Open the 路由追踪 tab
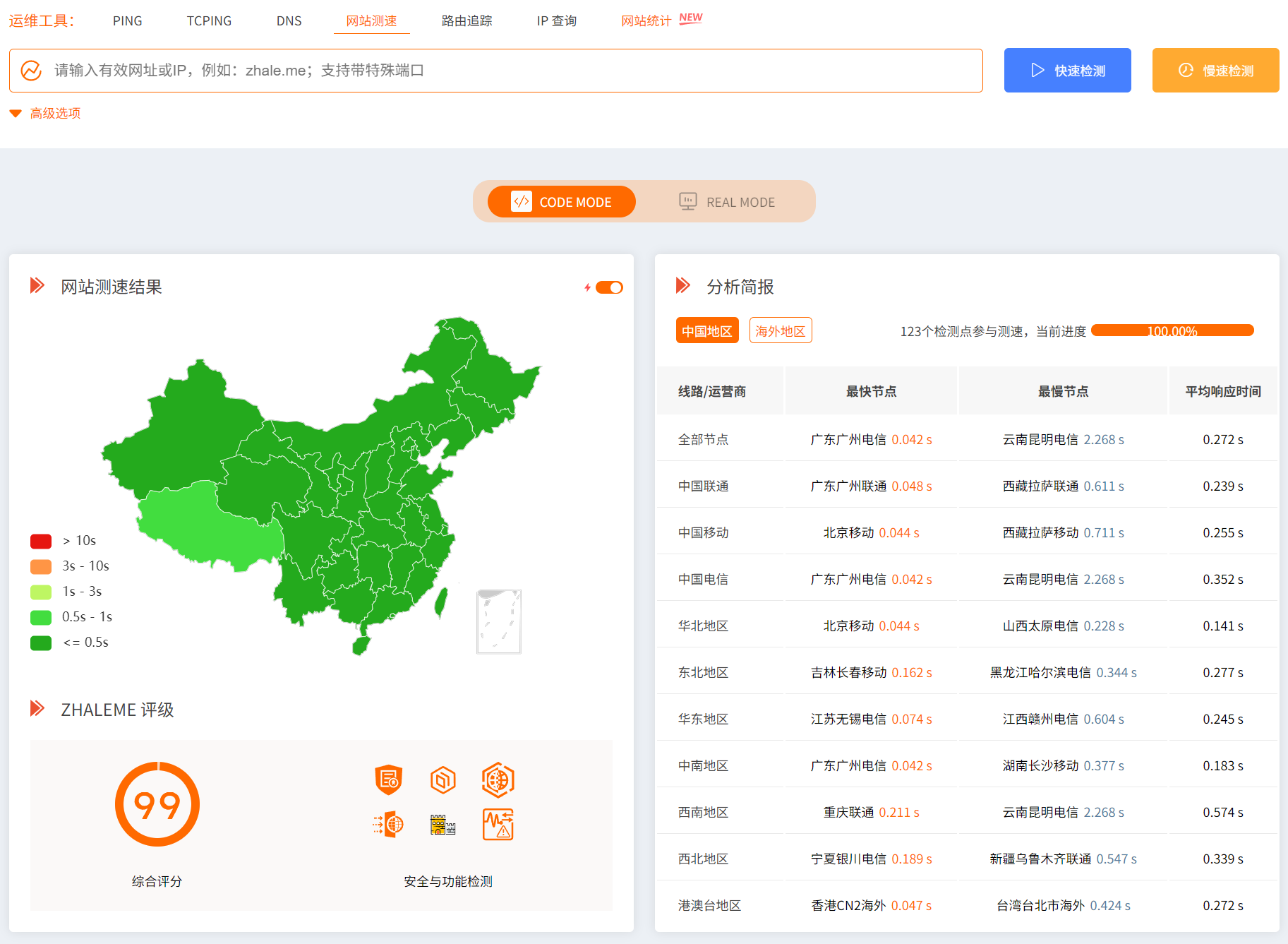This screenshot has height=944, width=1288. (467, 21)
